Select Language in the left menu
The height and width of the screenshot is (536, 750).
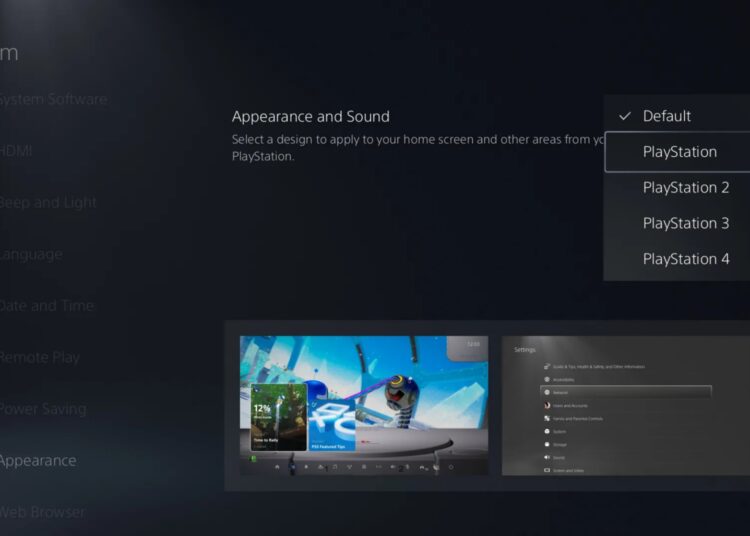31,254
